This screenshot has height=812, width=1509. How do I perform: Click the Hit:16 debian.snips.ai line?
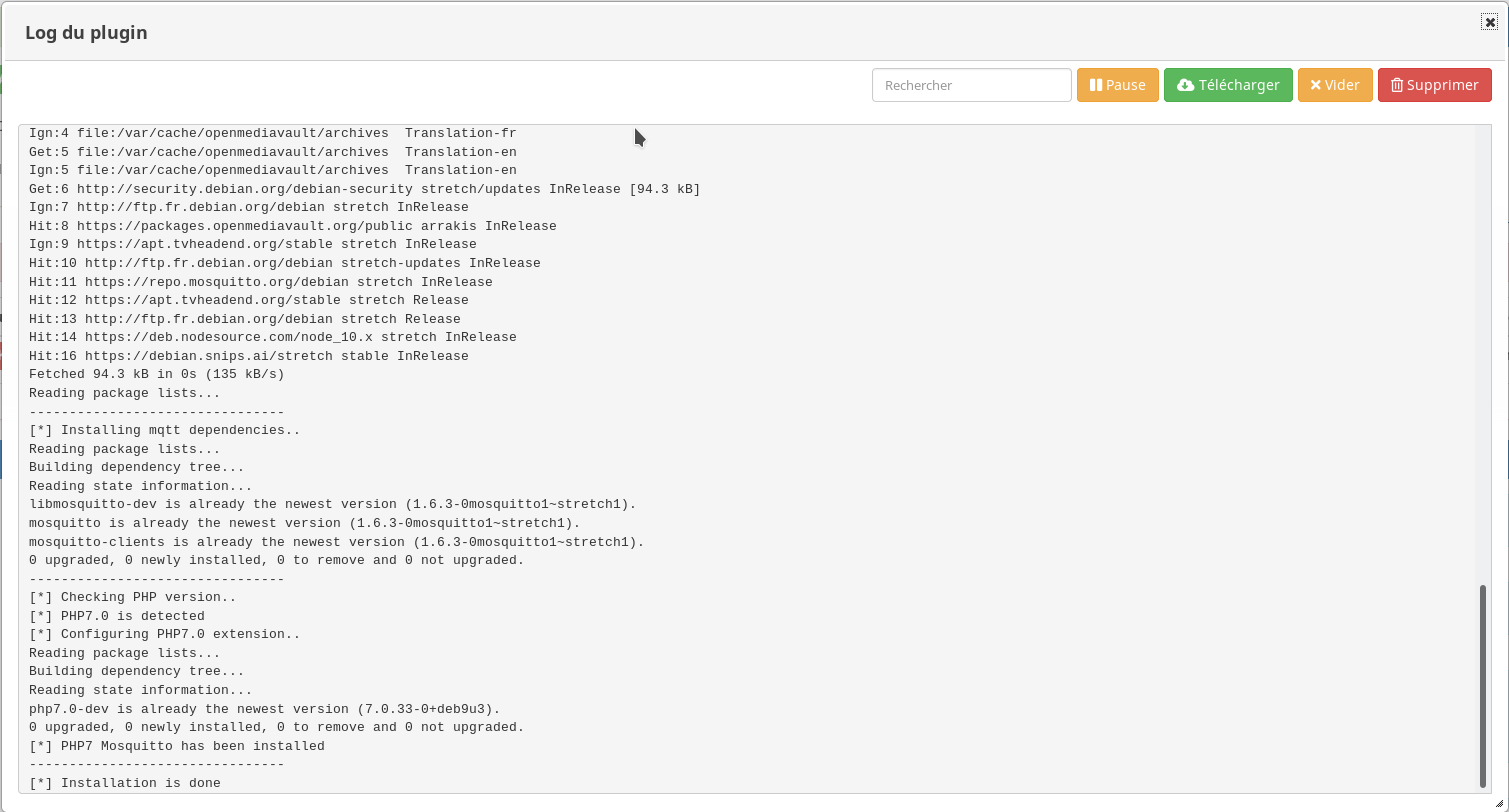coord(249,356)
